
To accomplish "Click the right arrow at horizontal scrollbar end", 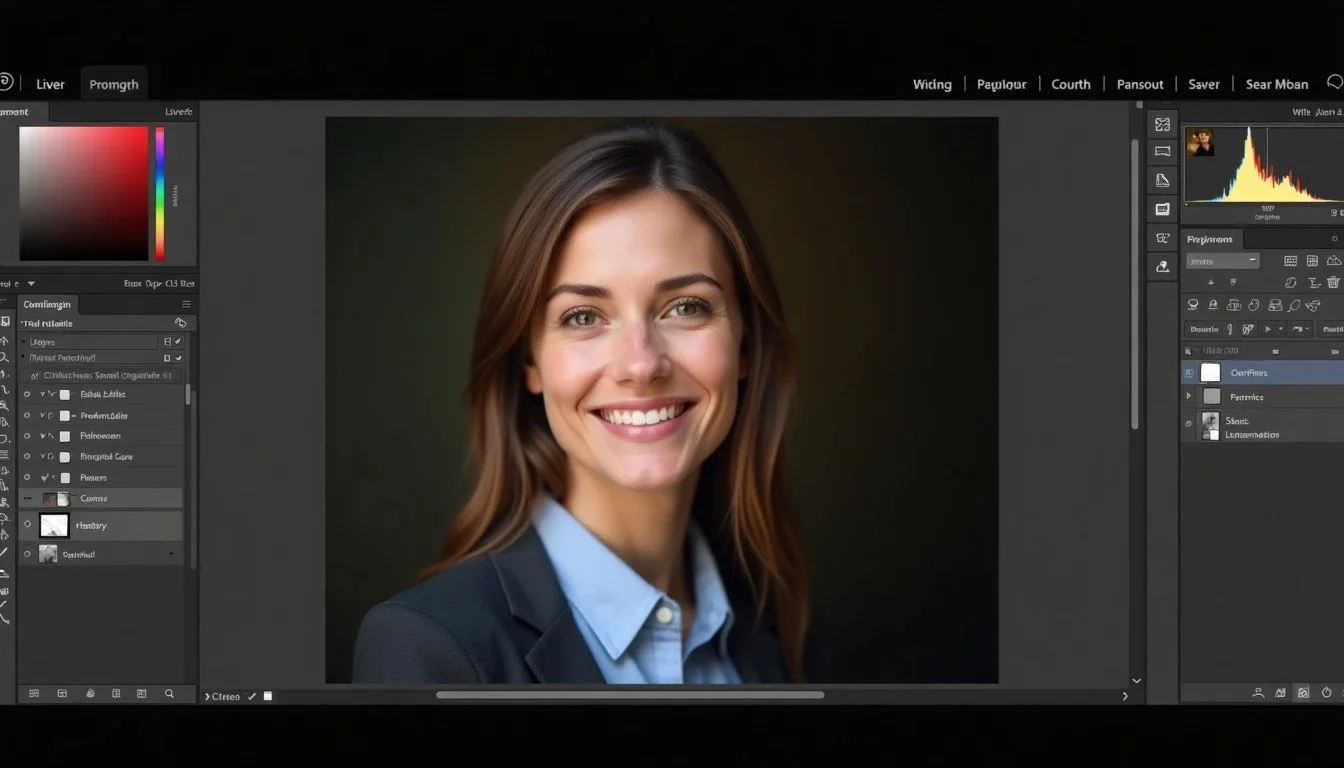I will pos(1125,696).
